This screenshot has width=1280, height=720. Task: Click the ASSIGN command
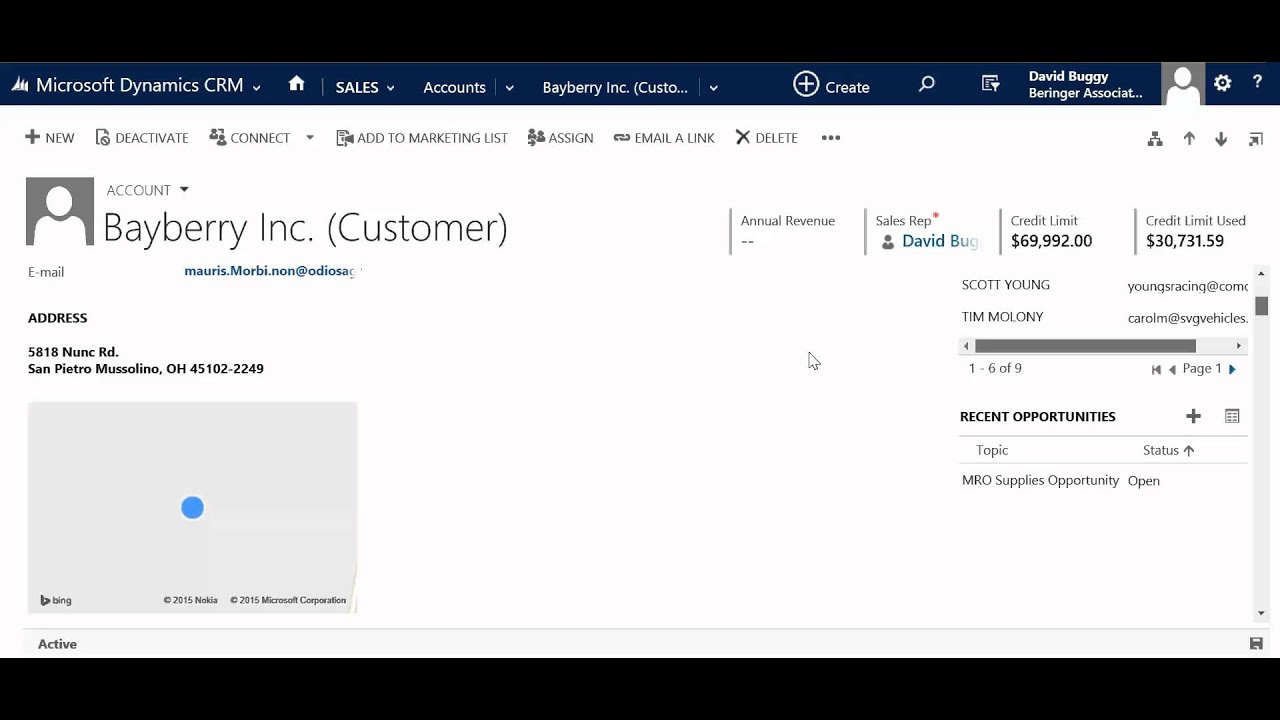[560, 138]
